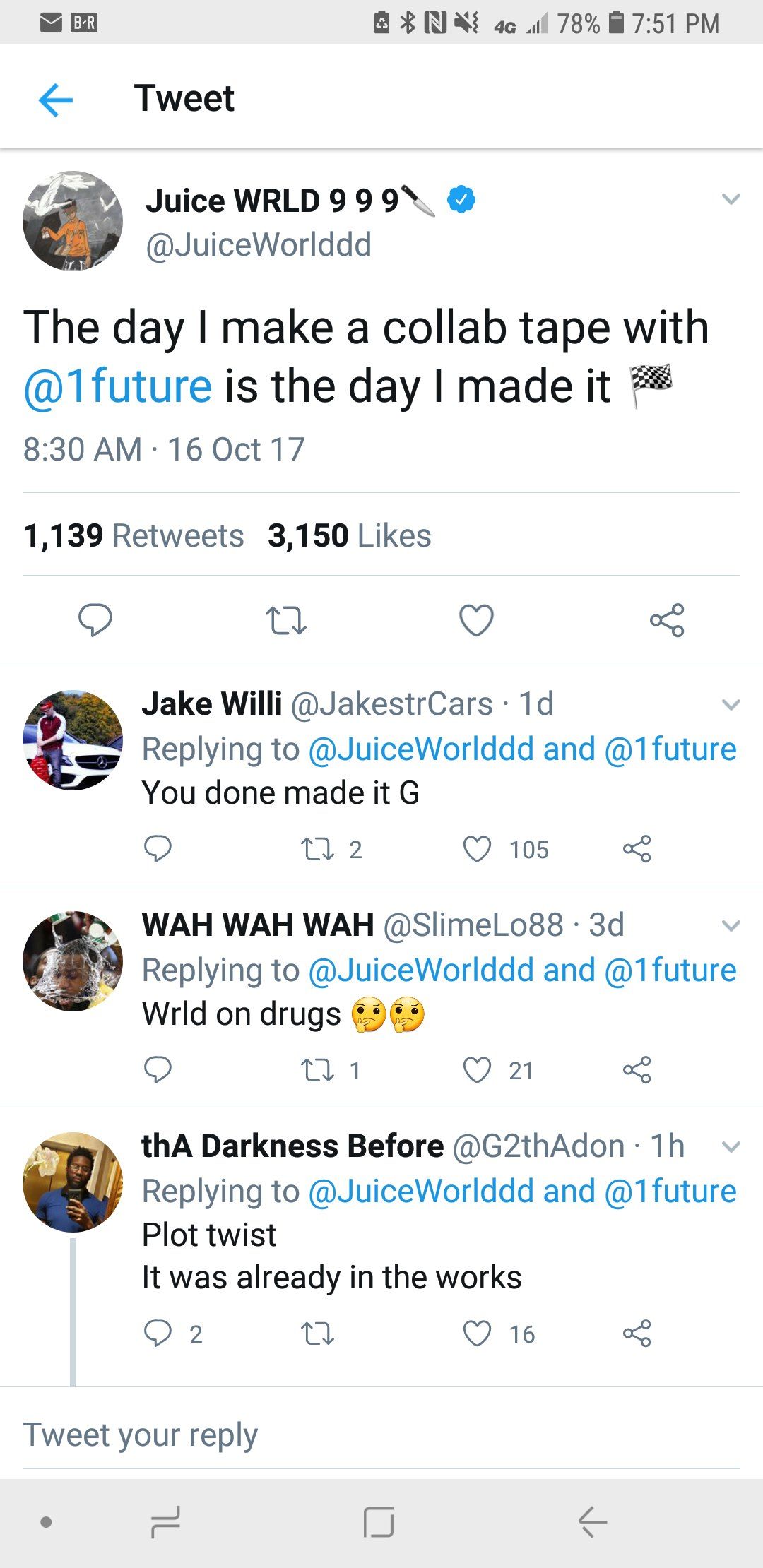The image size is (763, 1568).
Task: Open the chevron on SlimeLo88's reply
Action: coord(731,925)
